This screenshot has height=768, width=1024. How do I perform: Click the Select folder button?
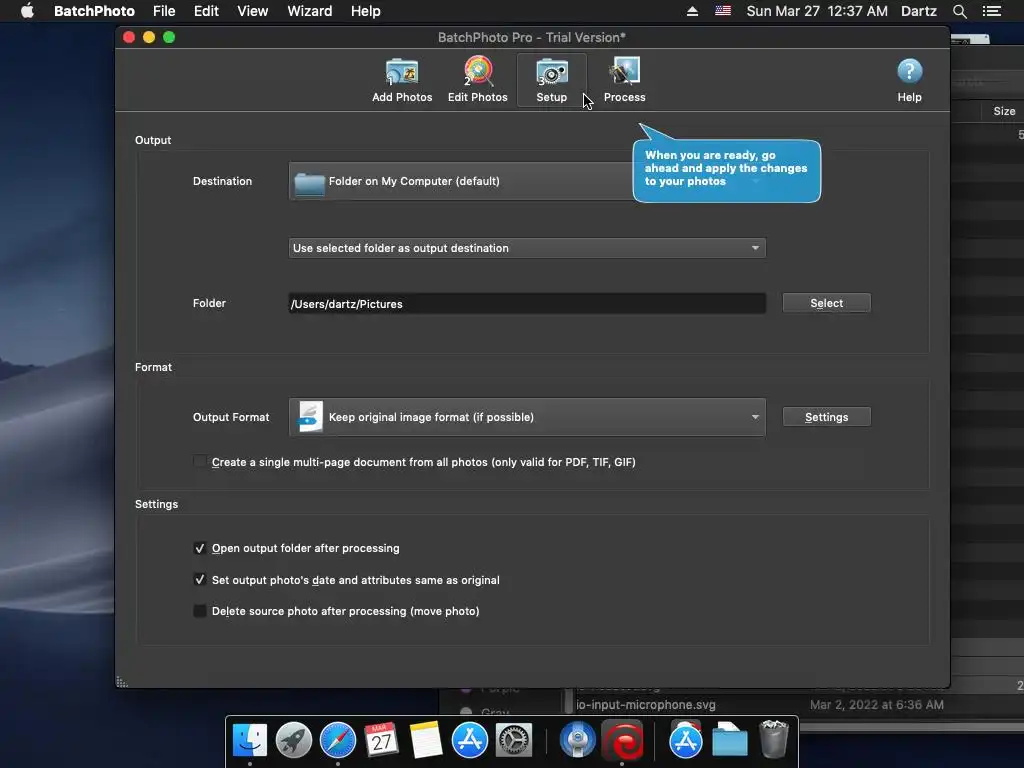point(826,303)
